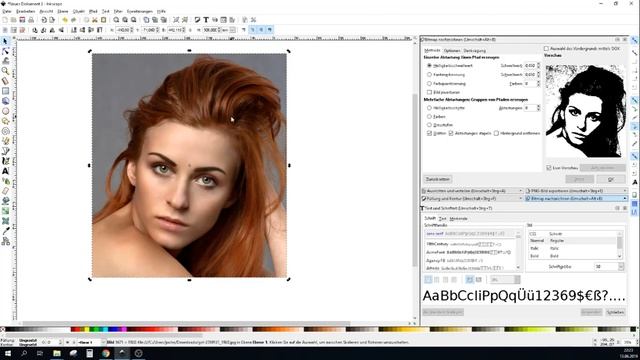Select the Zoom magnifier tool in toolbox
The width and height of the screenshot is (640, 360).
pos(5,71)
